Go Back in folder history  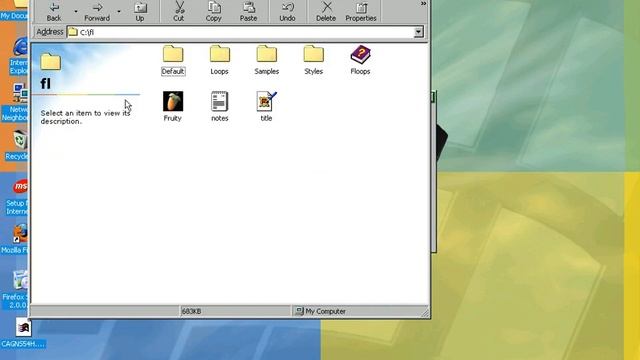pyautogui.click(x=53, y=11)
